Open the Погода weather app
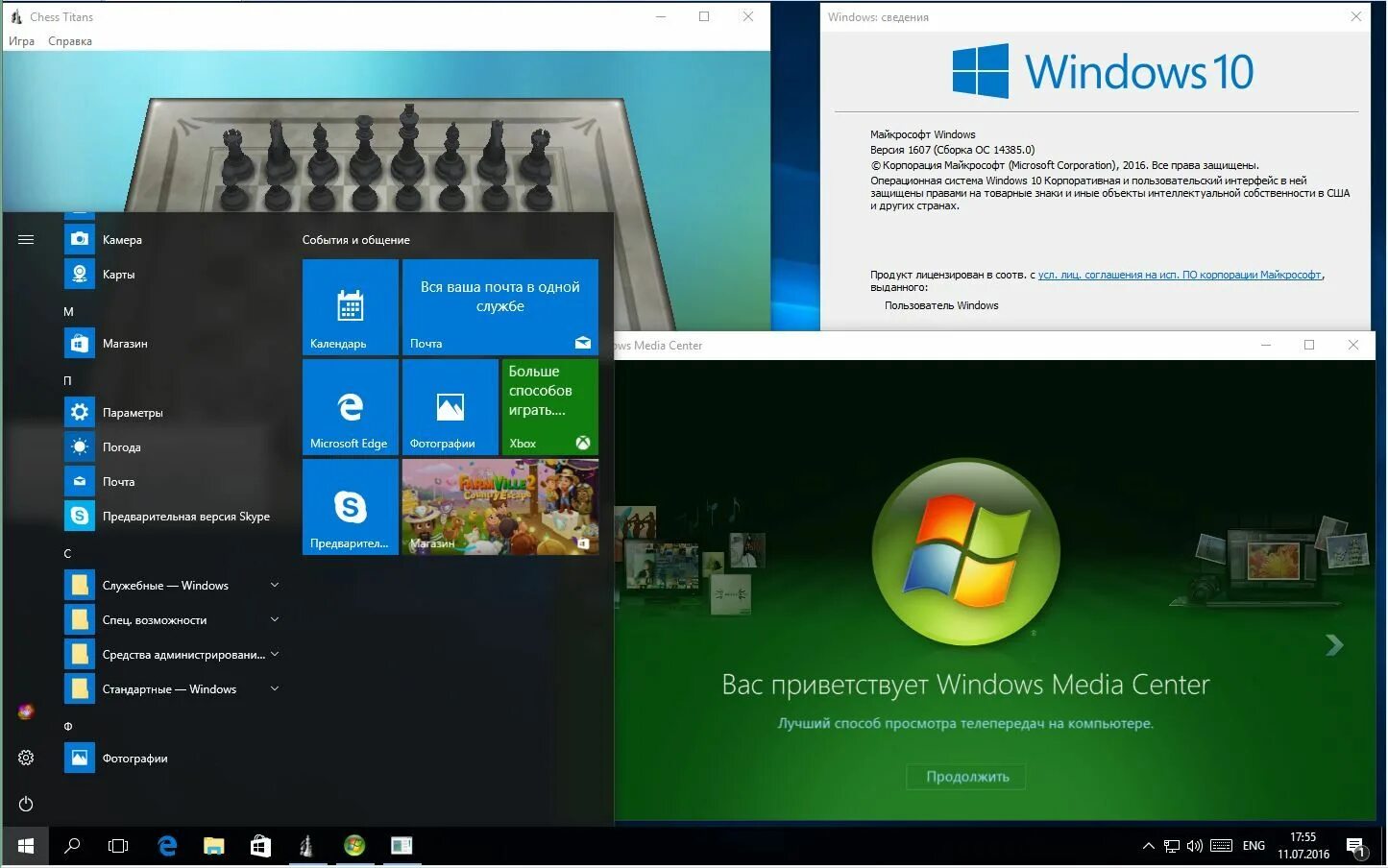This screenshot has width=1388, height=868. tap(122, 446)
